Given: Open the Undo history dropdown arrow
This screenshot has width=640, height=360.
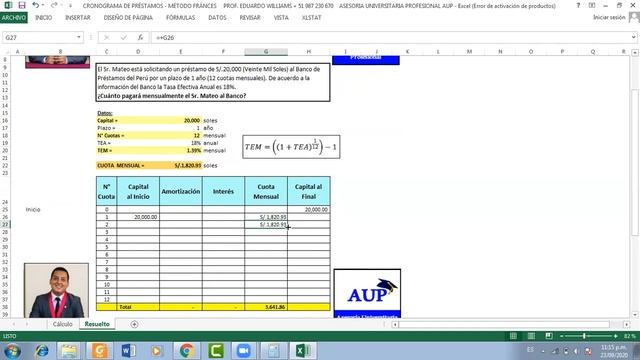Looking at the screenshot, I should click(43, 6).
